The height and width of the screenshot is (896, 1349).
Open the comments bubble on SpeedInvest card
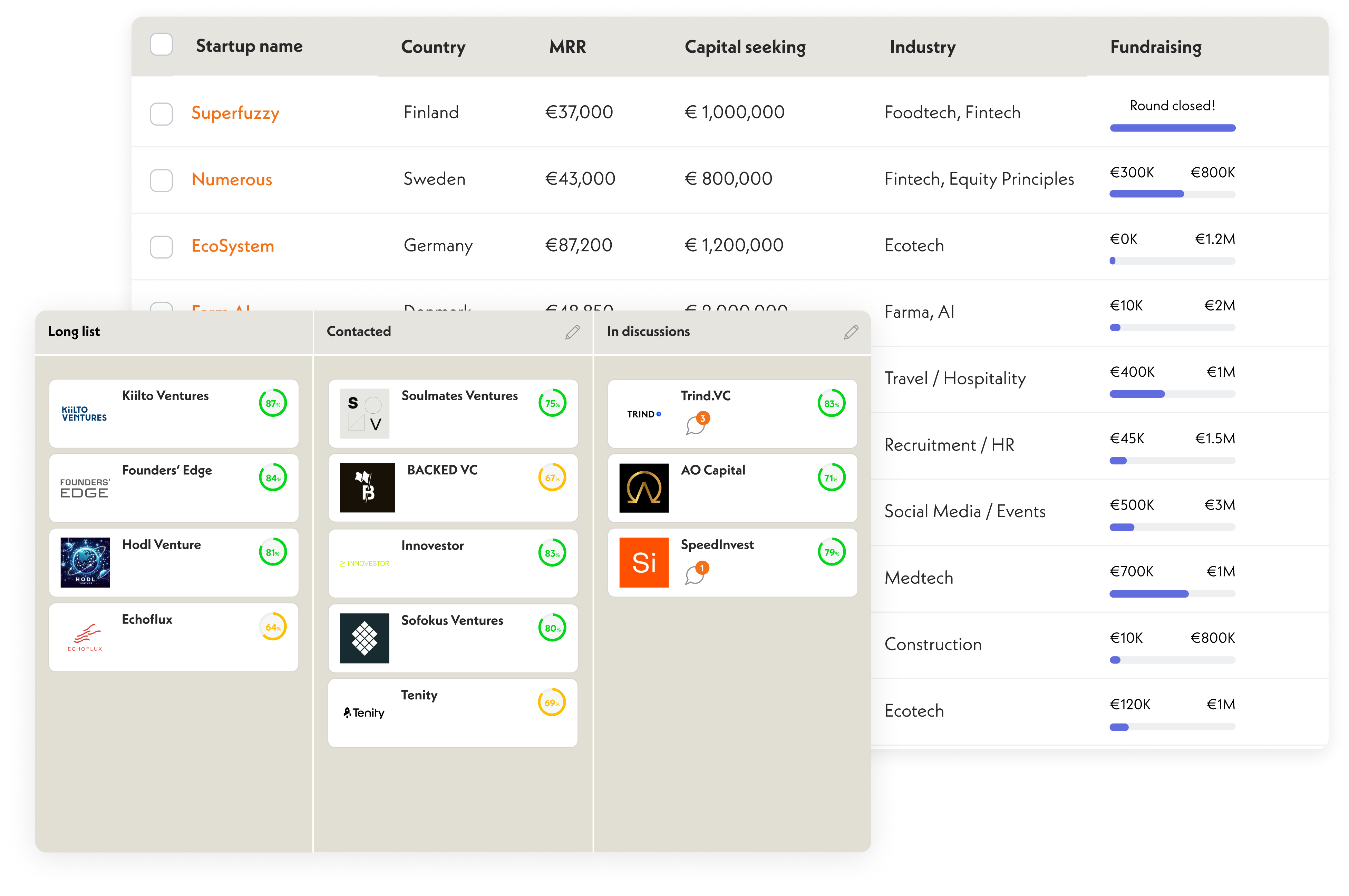[696, 573]
